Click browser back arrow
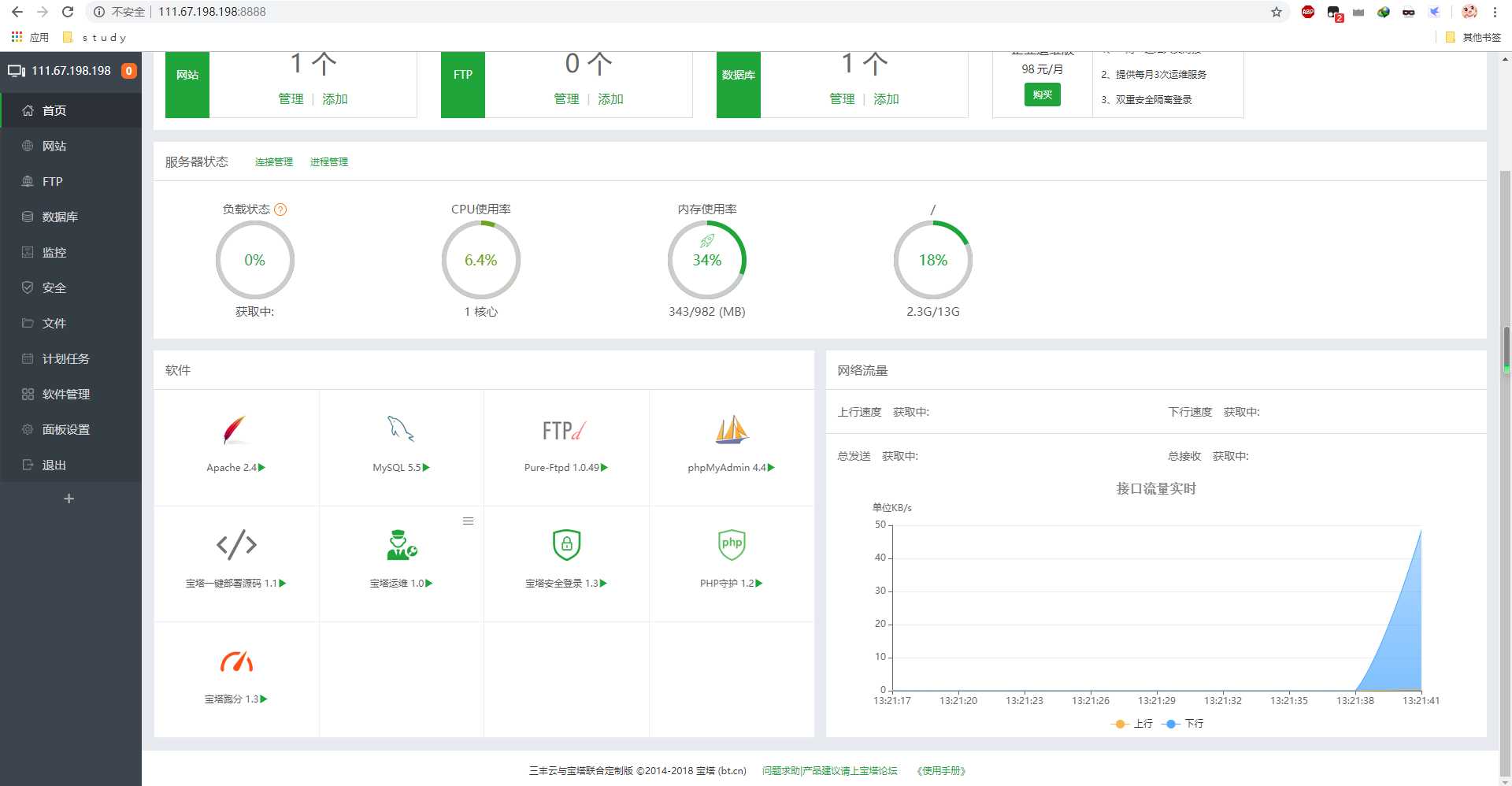1512x786 pixels. click(x=17, y=12)
